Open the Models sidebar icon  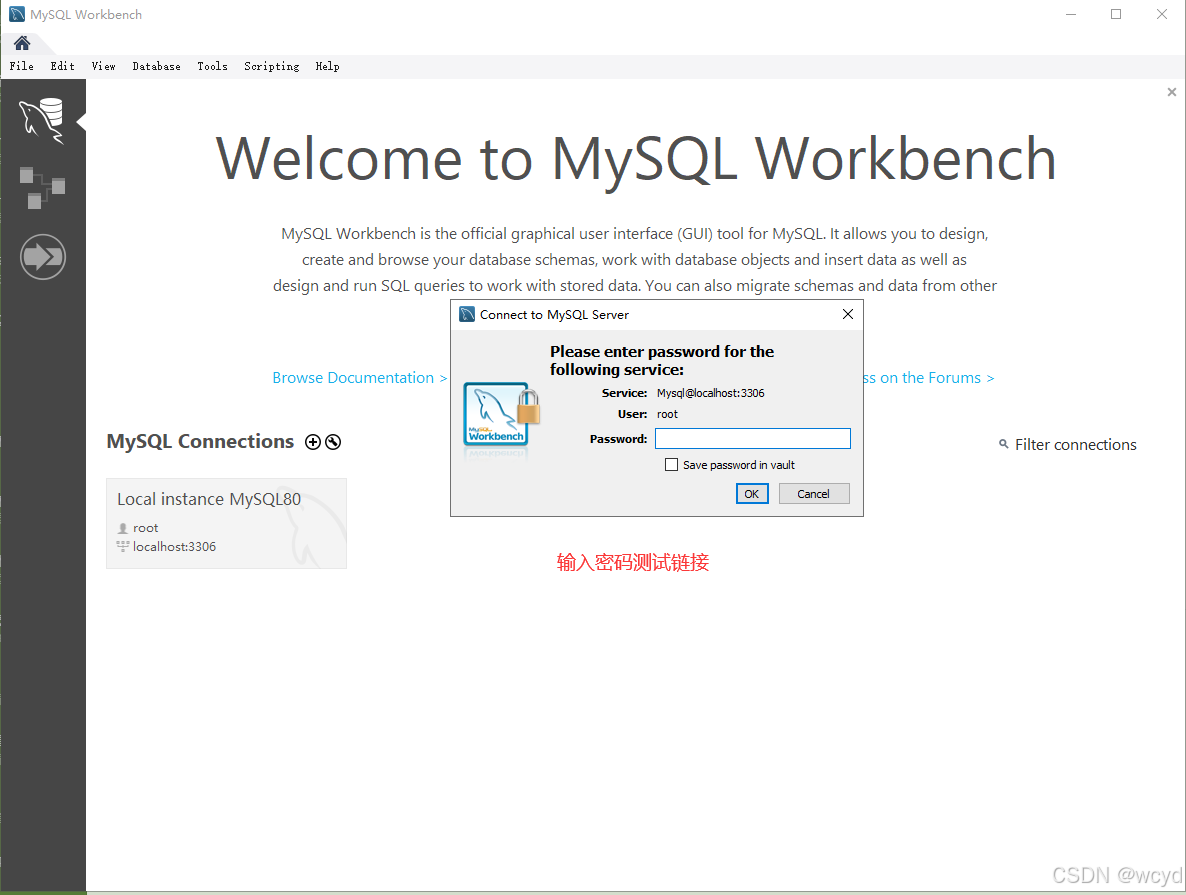[x=42, y=188]
